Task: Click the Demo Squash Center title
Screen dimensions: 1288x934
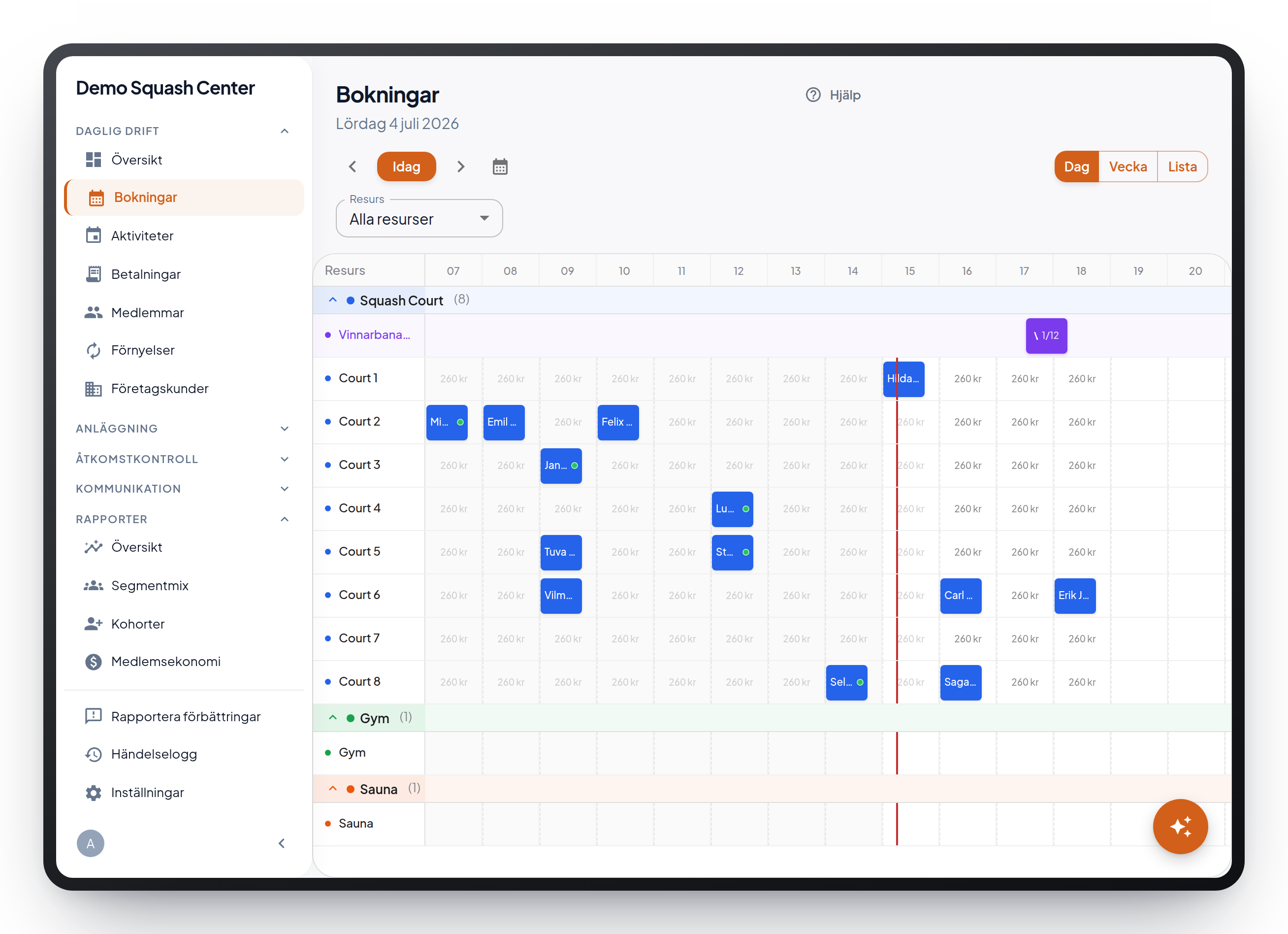Action: [165, 88]
